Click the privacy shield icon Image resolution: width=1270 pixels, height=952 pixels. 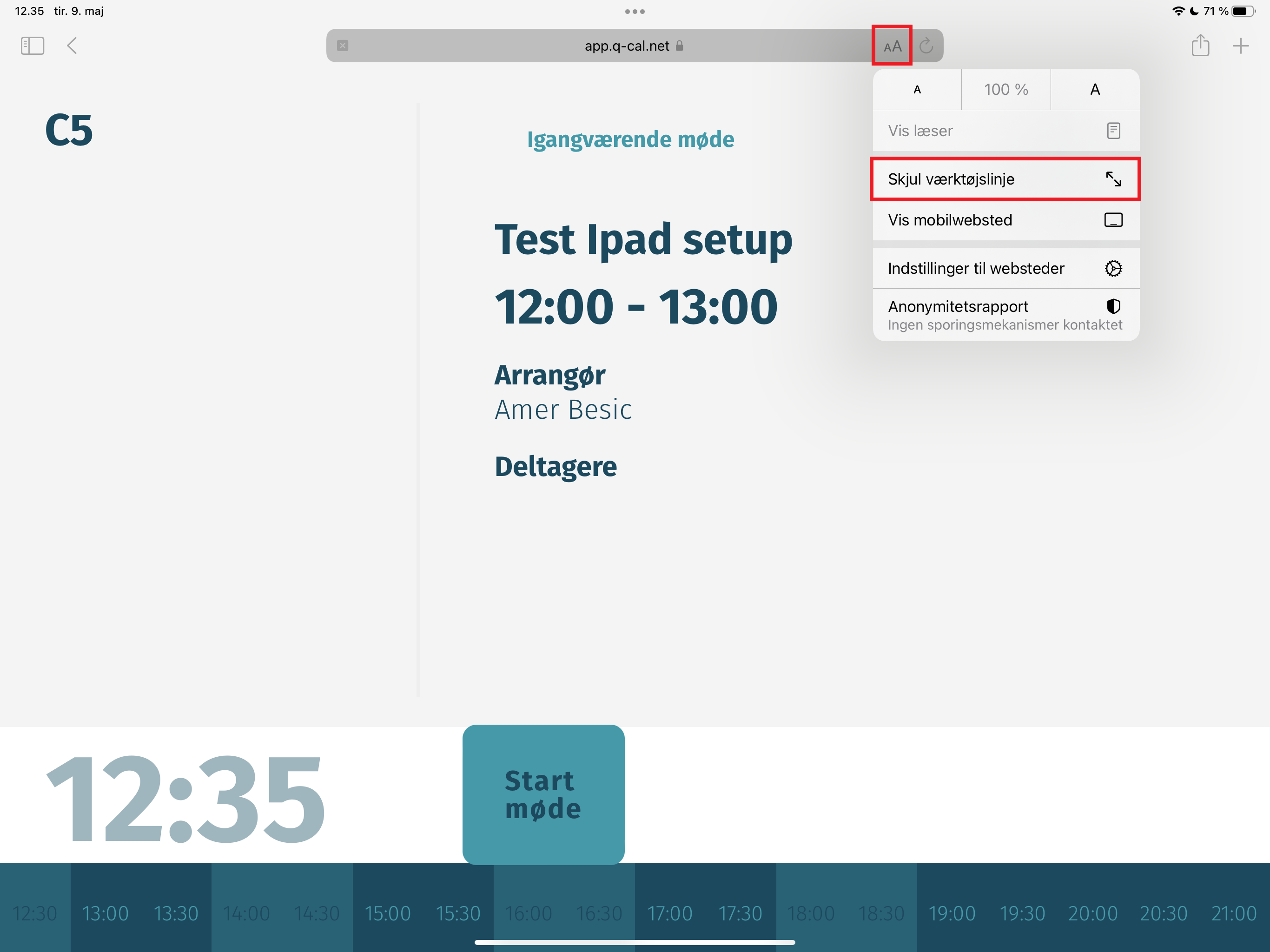coord(1113,307)
